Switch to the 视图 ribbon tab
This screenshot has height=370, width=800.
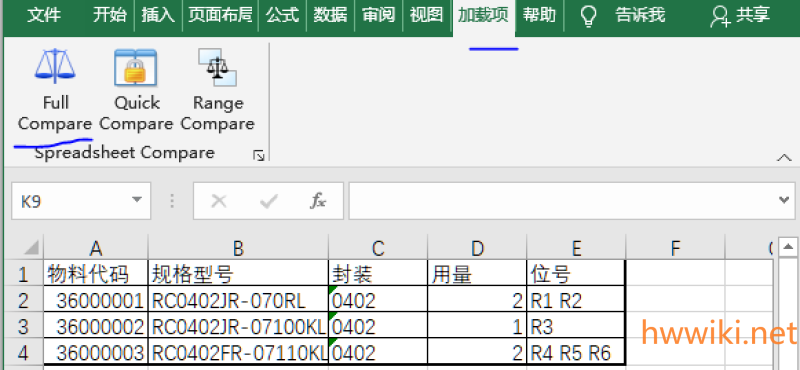coord(427,15)
